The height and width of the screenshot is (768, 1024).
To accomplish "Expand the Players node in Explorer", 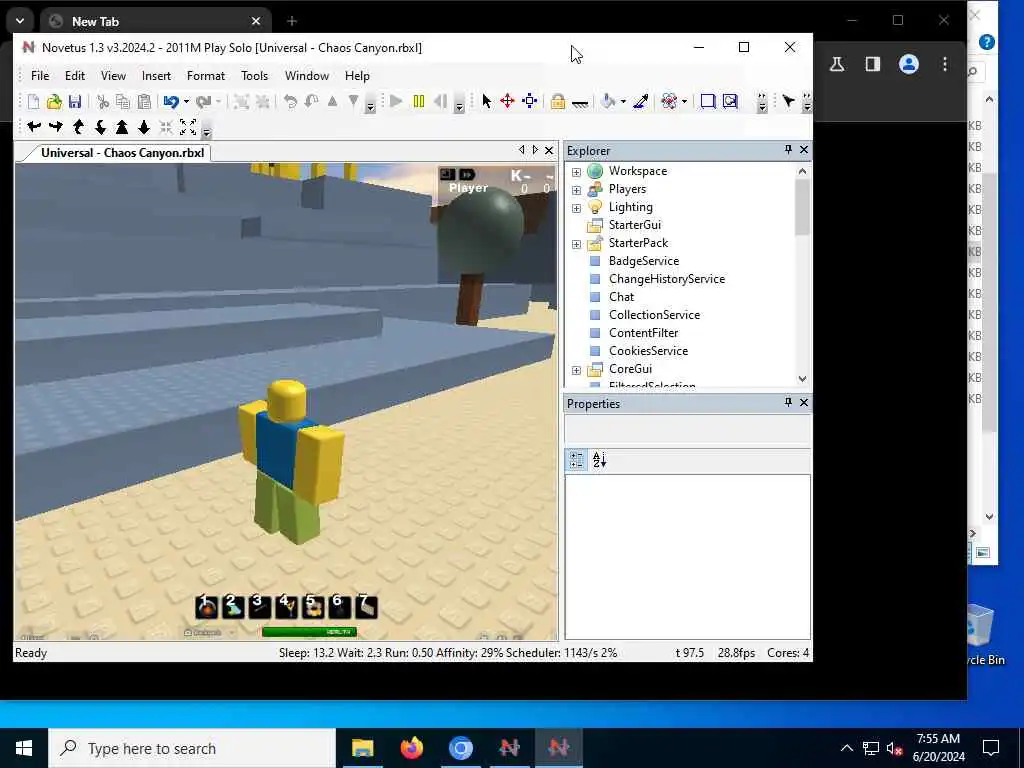I will click(x=576, y=190).
